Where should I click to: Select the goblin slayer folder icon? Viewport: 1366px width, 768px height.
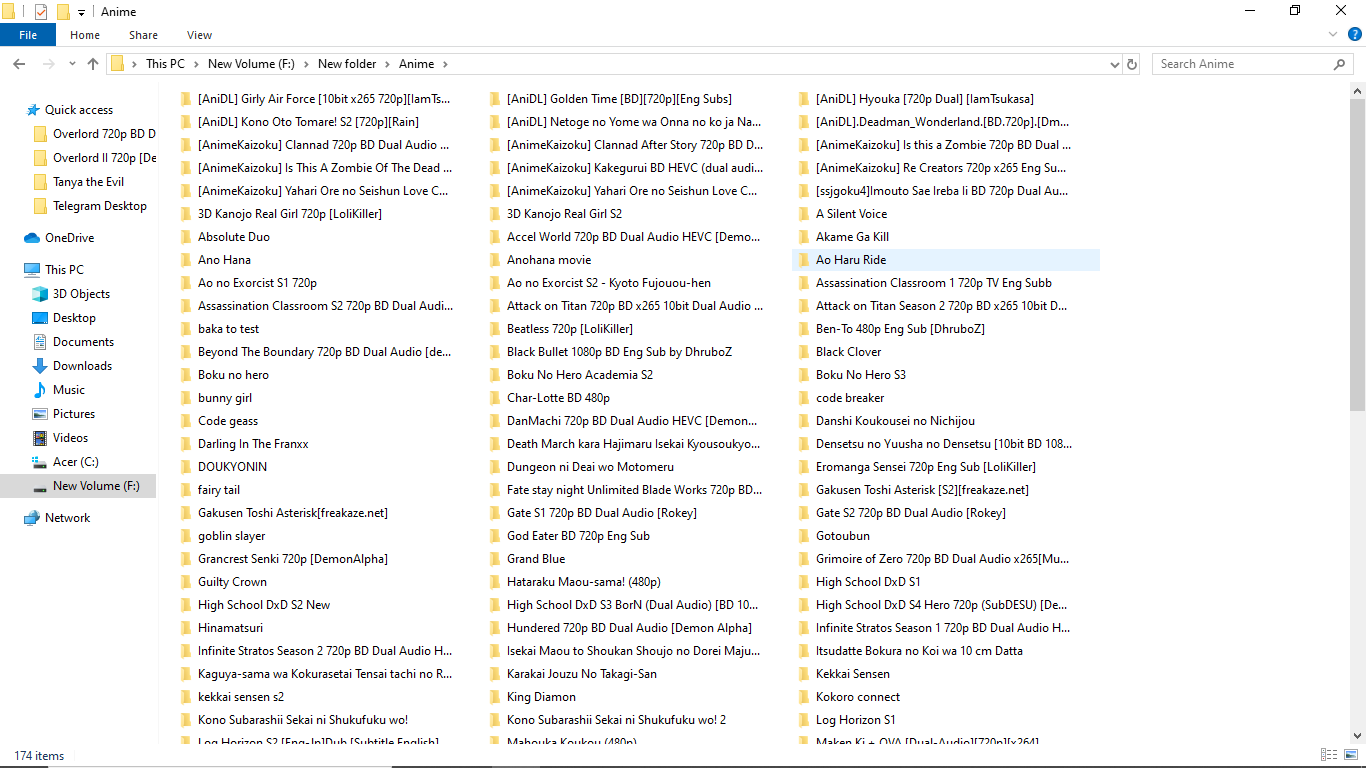point(186,536)
